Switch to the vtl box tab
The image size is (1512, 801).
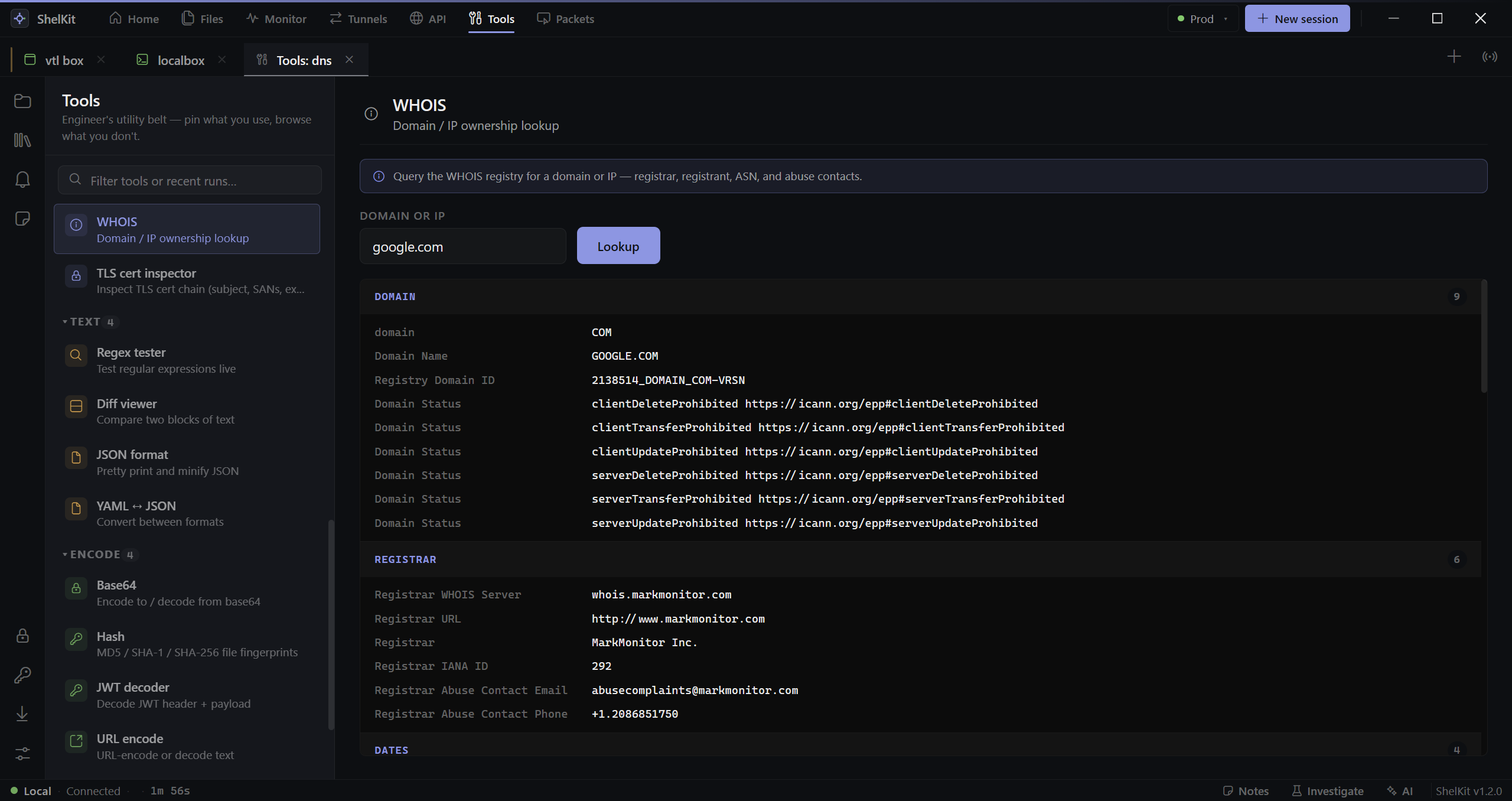(64, 60)
